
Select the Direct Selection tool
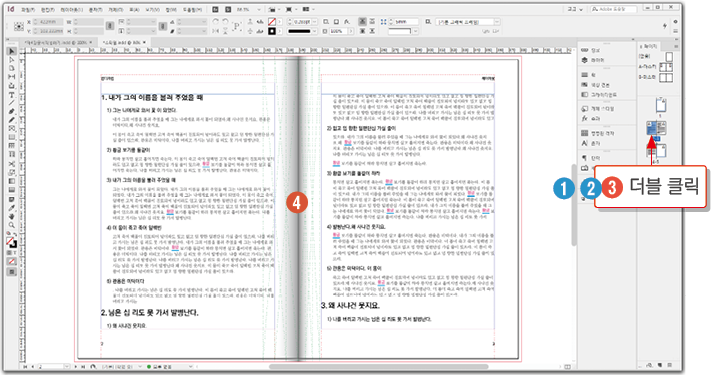[12, 60]
